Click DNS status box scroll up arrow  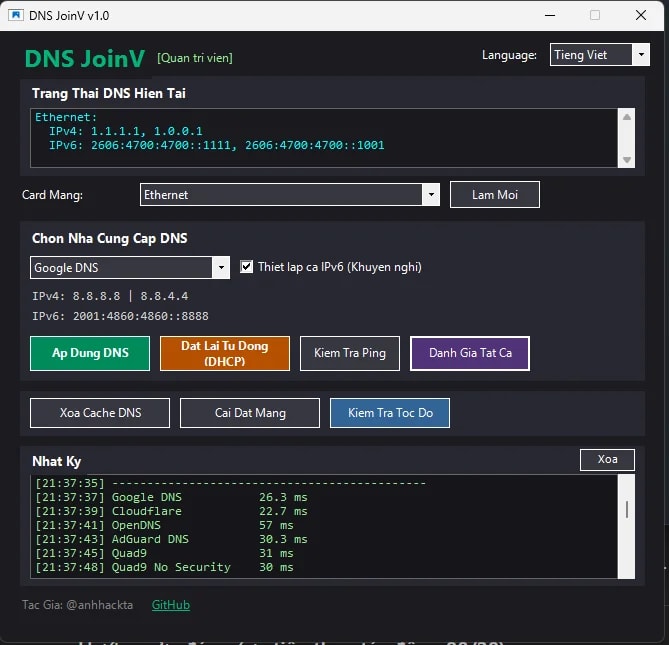tap(626, 117)
